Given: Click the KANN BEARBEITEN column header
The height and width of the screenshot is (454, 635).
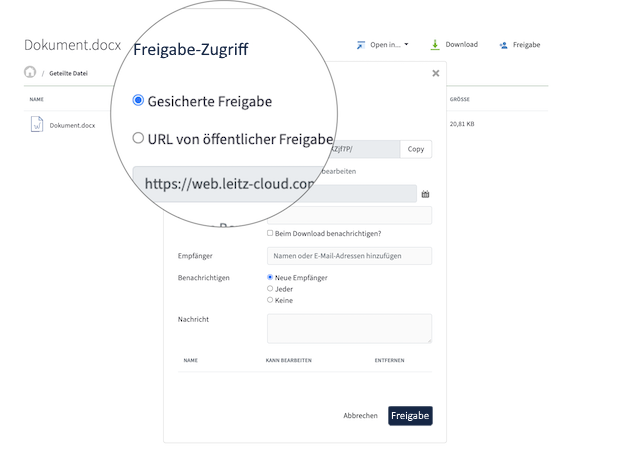Looking at the screenshot, I should pos(289,360).
